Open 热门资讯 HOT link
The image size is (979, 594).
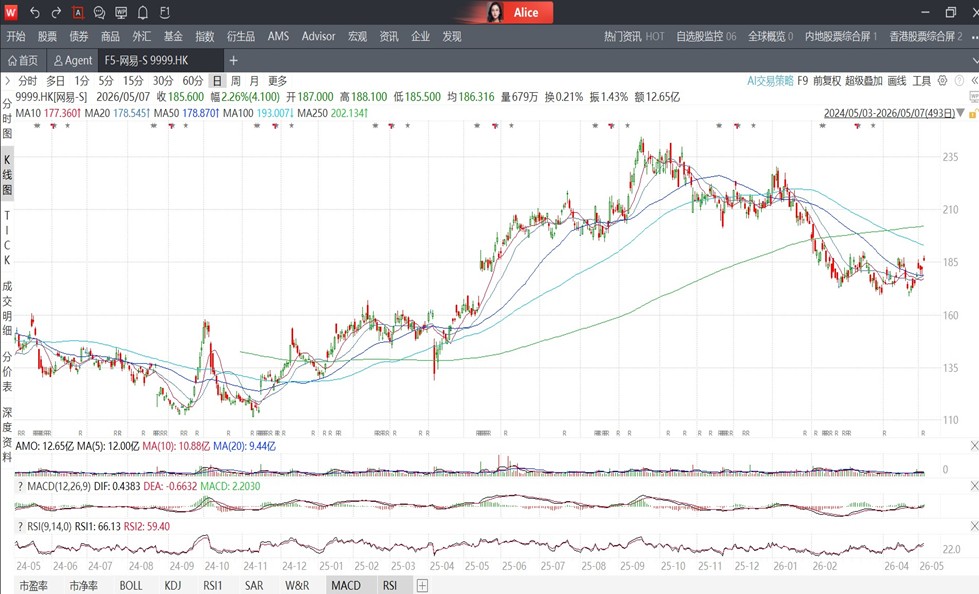634,36
